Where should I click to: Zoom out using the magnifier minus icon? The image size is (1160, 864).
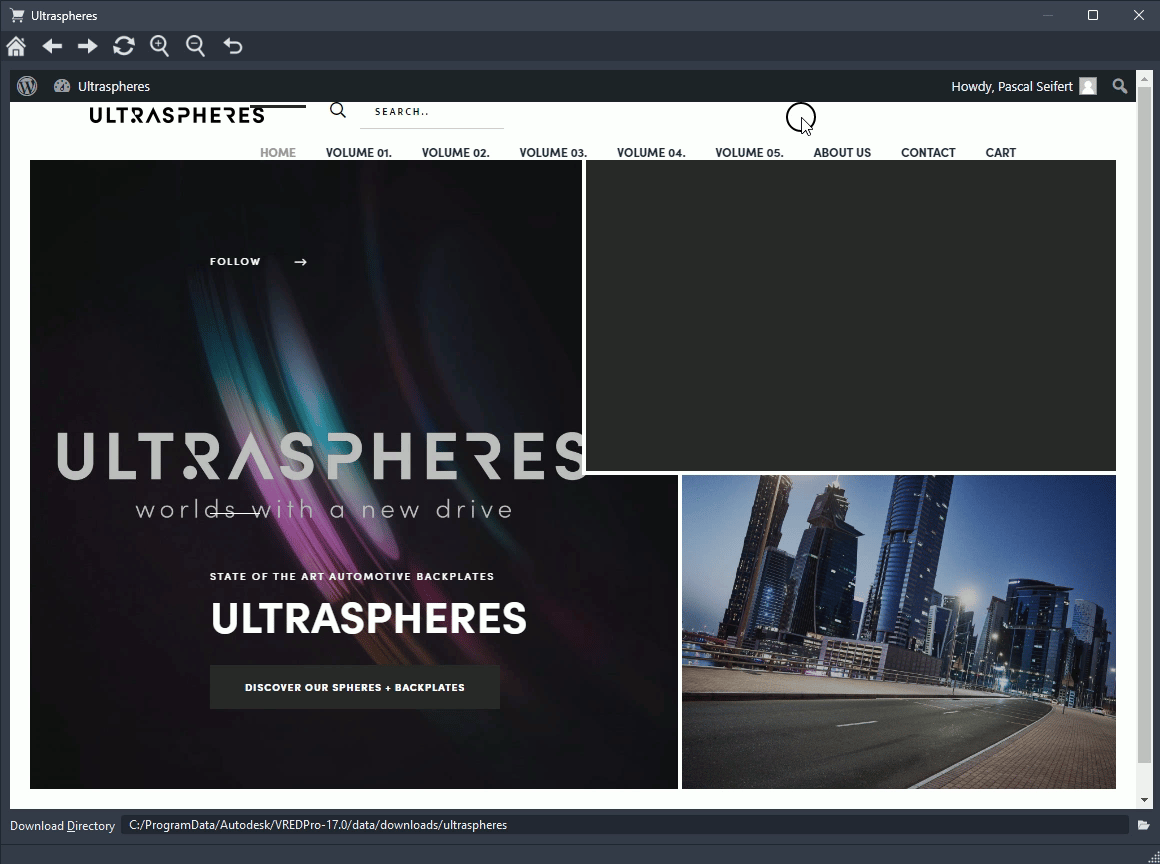(195, 46)
